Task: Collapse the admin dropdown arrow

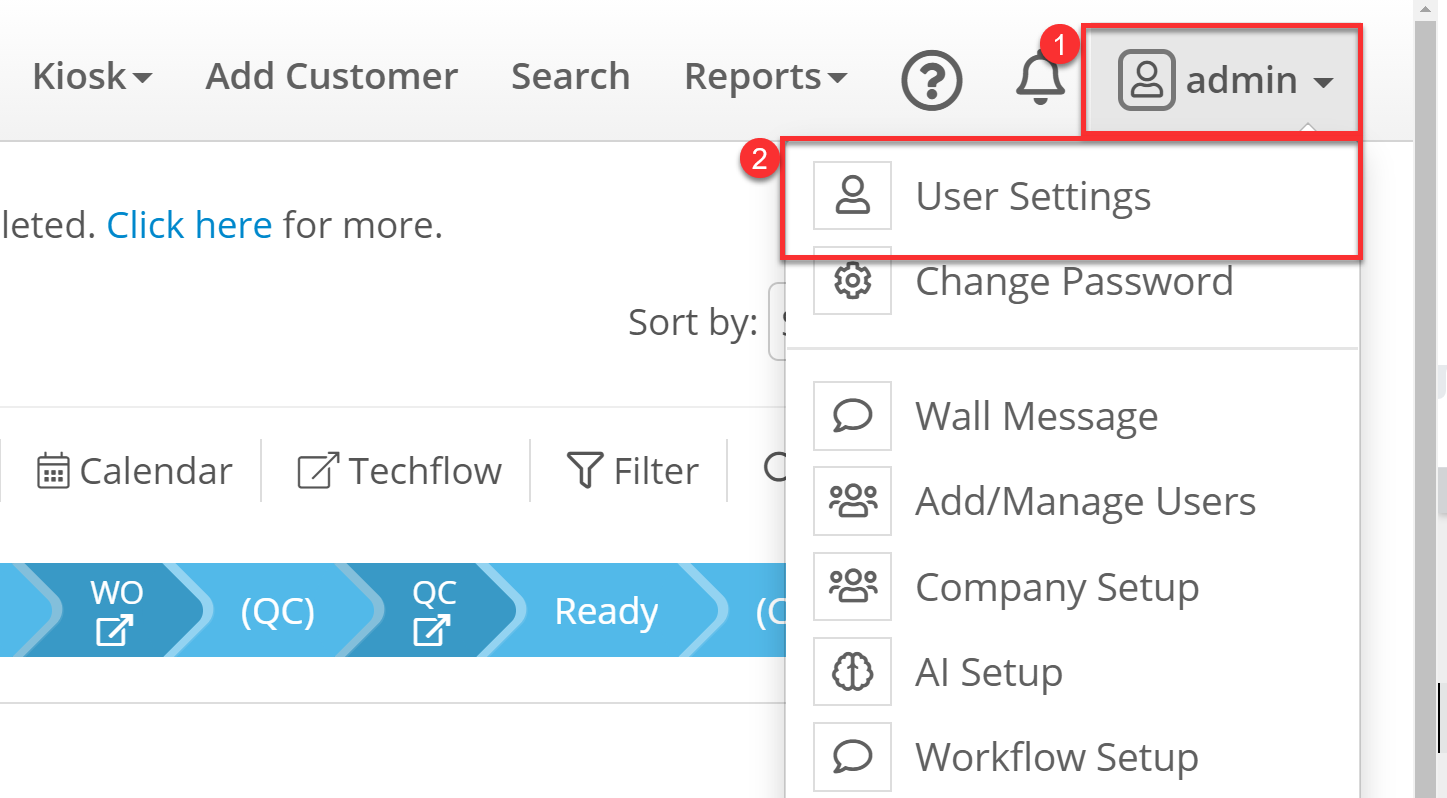Action: coord(1323,83)
